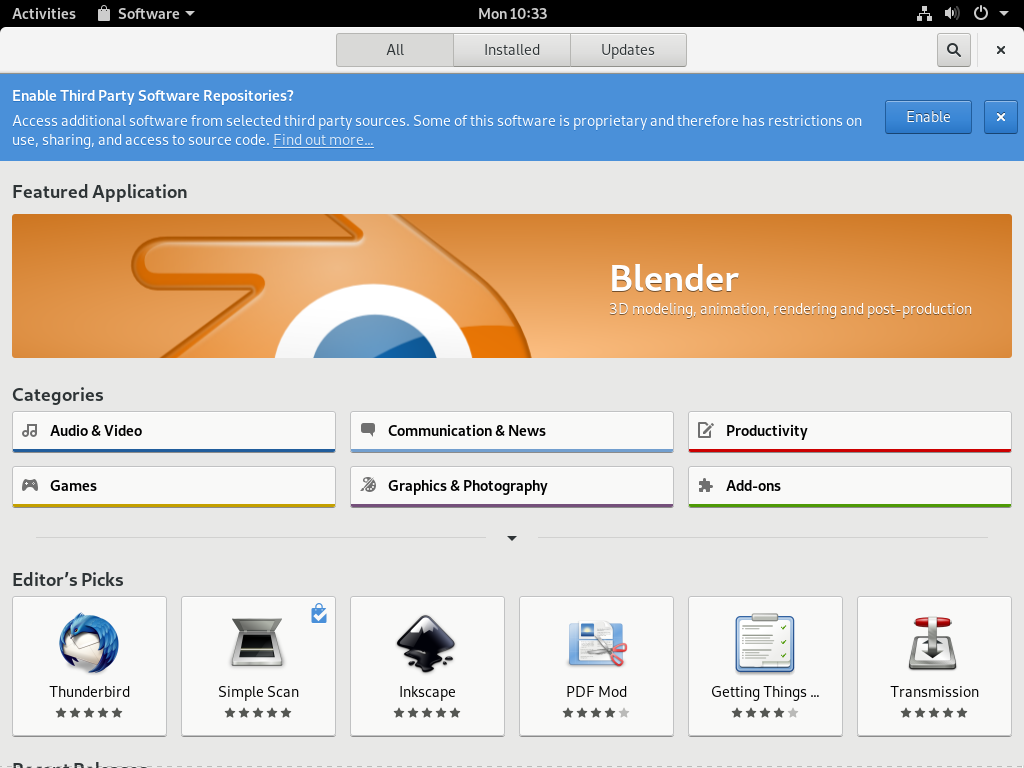Viewport: 1024px width, 768px height.
Task: Open the Simple Scan scanner icon
Action: coord(257,642)
